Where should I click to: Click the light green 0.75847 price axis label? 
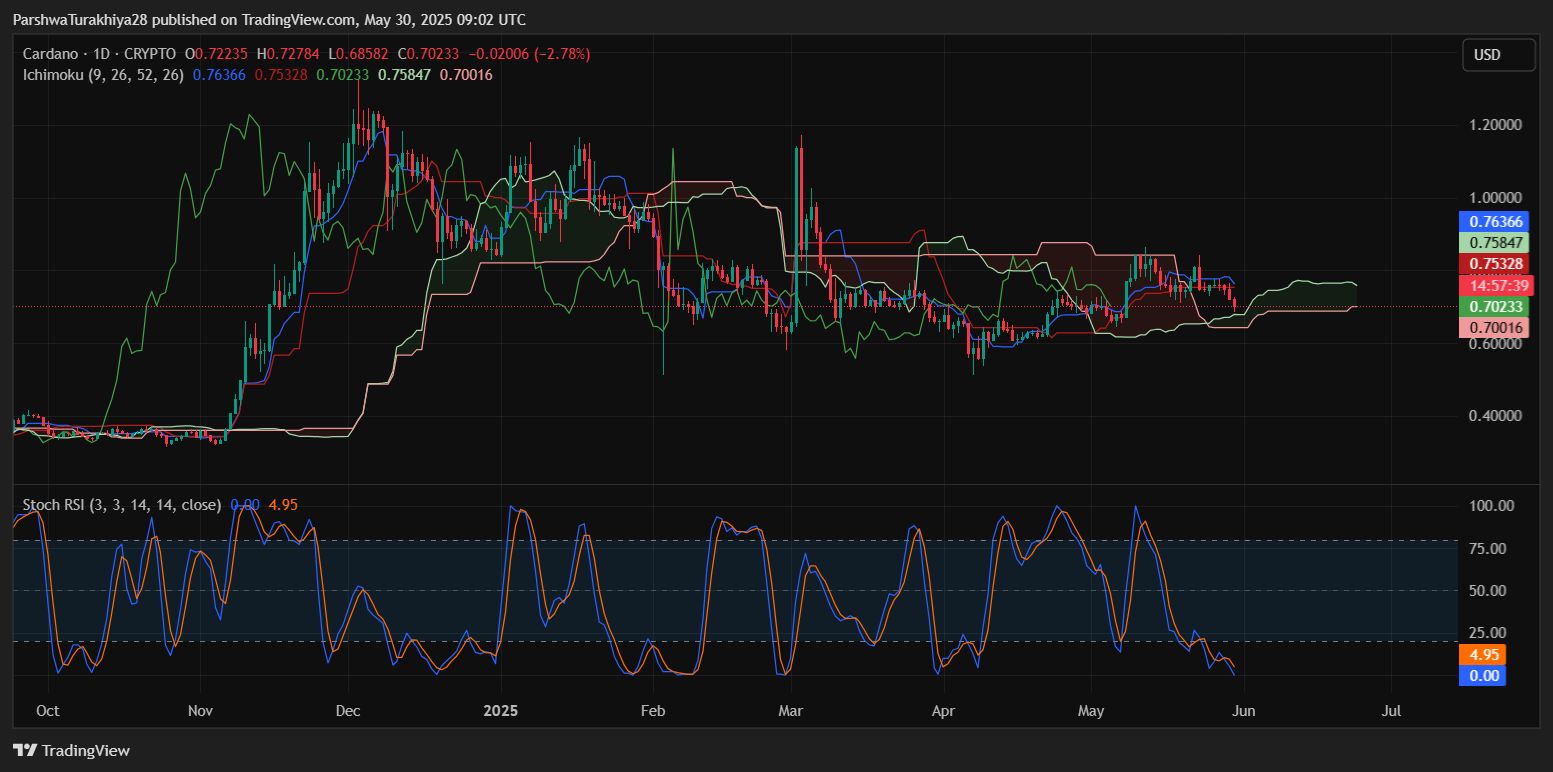click(x=1493, y=243)
